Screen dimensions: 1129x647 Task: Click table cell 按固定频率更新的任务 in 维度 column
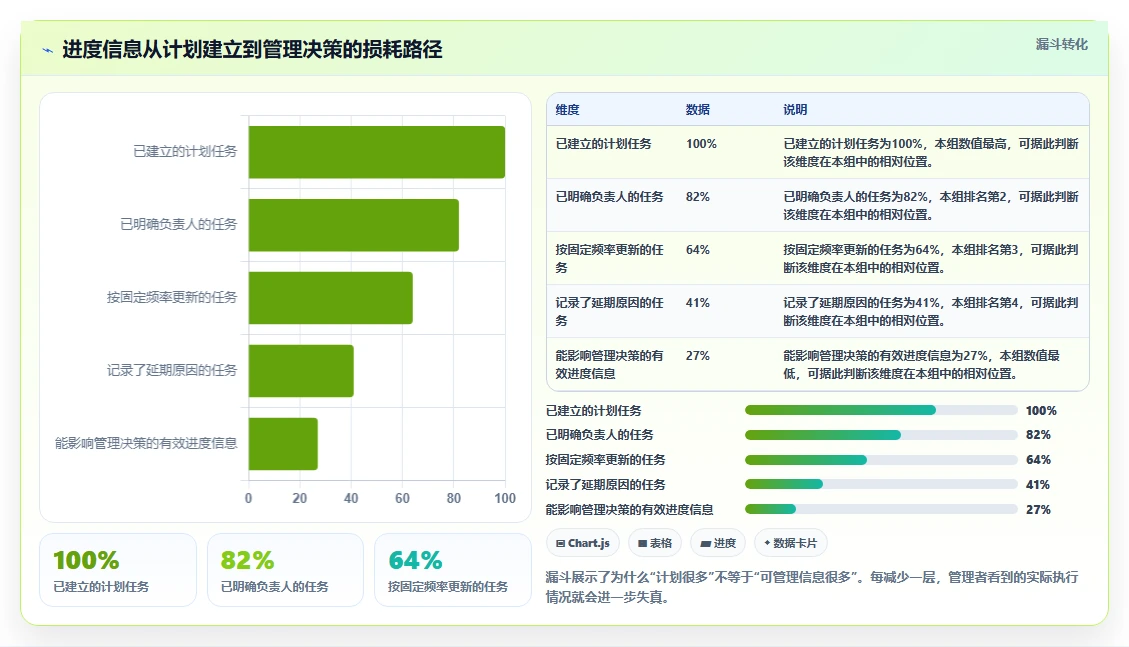click(609, 258)
